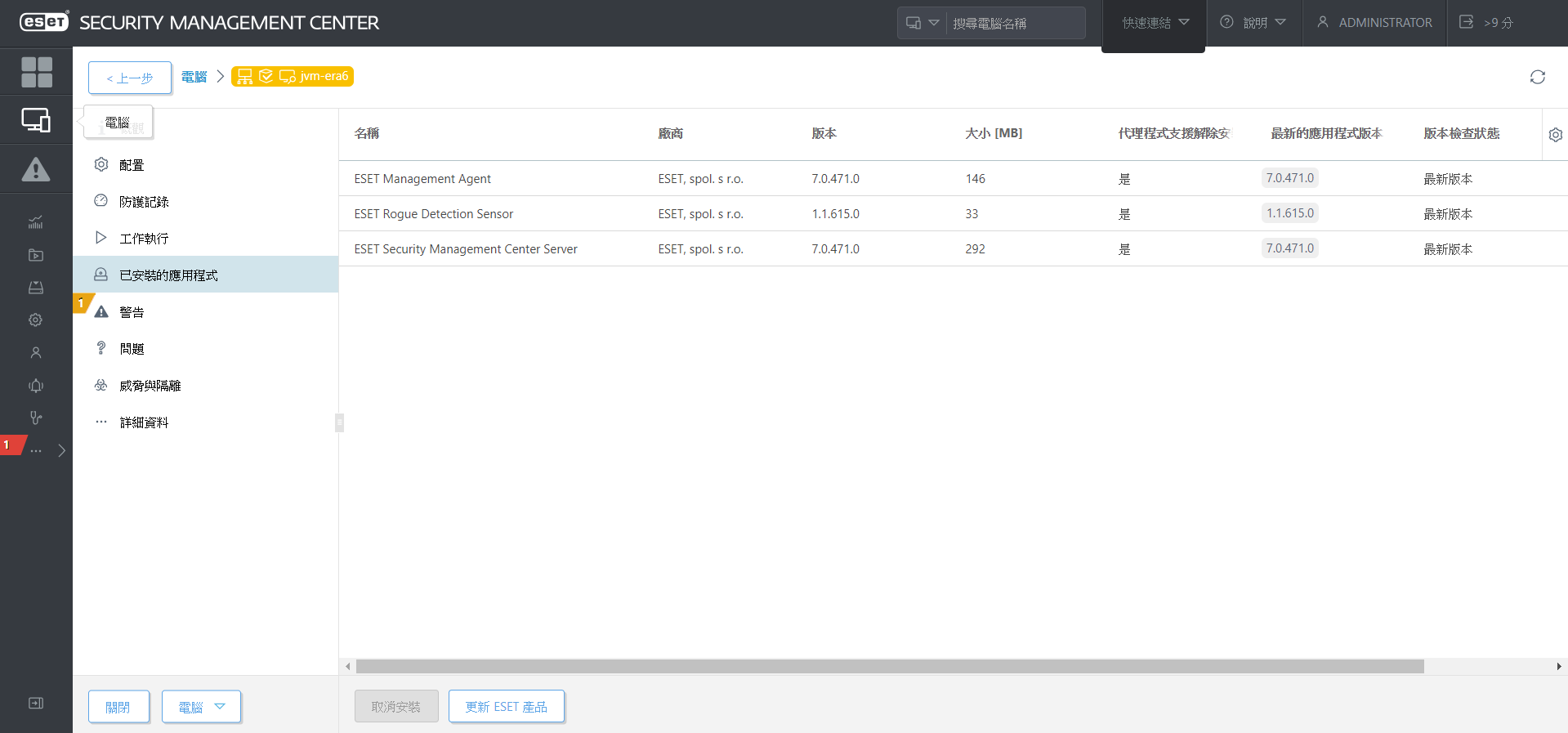Open the Tasks play-folder icon in sidebar
1568x733 pixels.
(36, 255)
